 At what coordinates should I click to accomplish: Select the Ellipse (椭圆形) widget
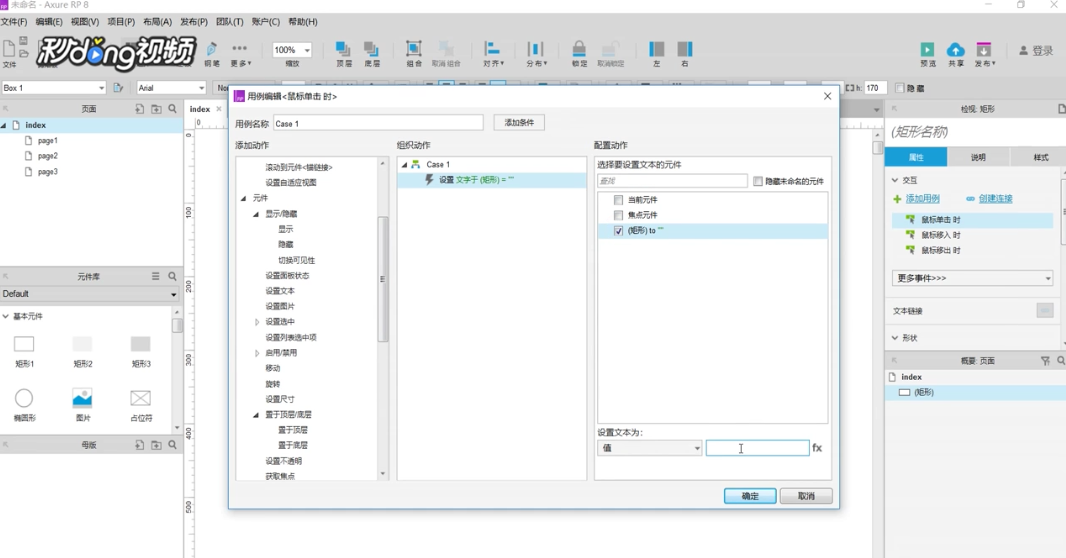click(x=24, y=398)
